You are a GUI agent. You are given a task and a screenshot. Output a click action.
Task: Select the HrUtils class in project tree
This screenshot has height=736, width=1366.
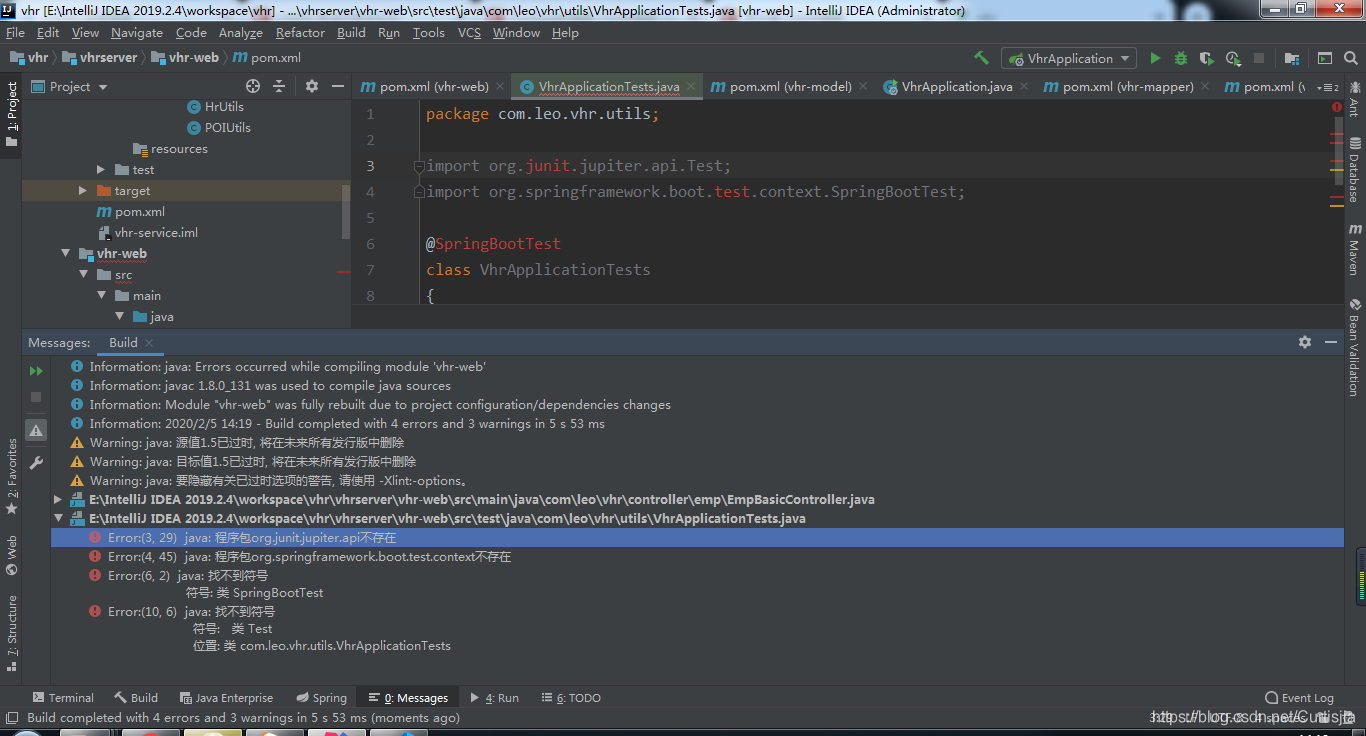tap(215, 107)
